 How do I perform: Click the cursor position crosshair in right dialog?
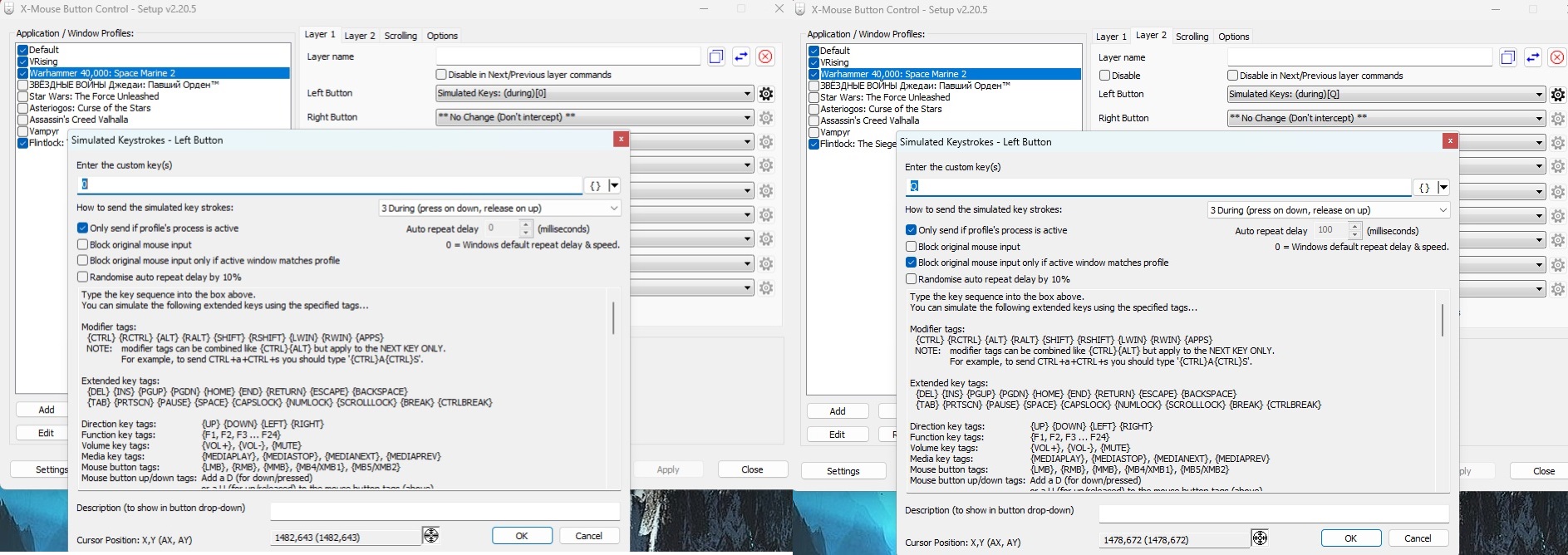click(x=1260, y=538)
